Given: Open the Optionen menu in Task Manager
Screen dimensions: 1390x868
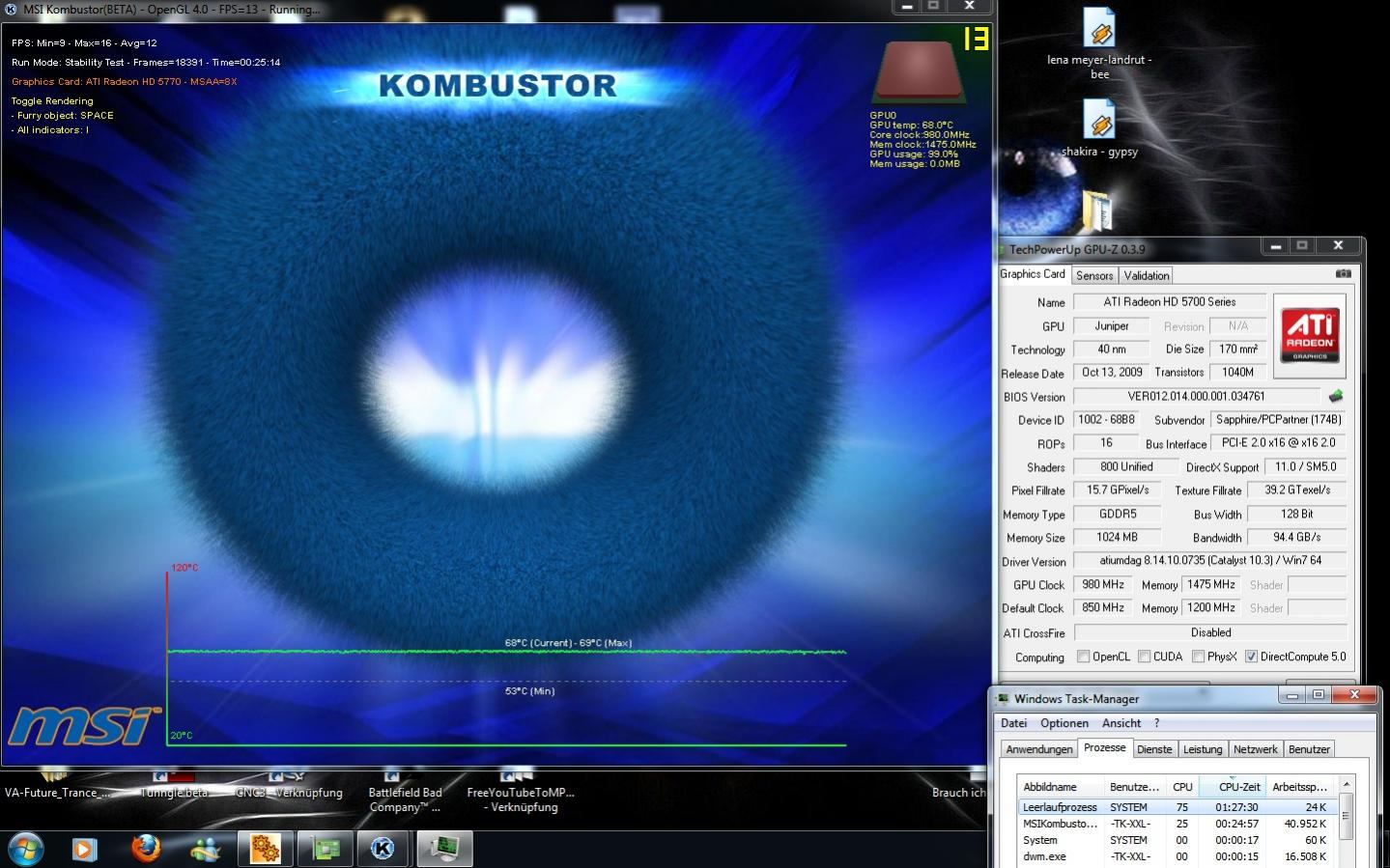Looking at the screenshot, I should click(x=1064, y=723).
